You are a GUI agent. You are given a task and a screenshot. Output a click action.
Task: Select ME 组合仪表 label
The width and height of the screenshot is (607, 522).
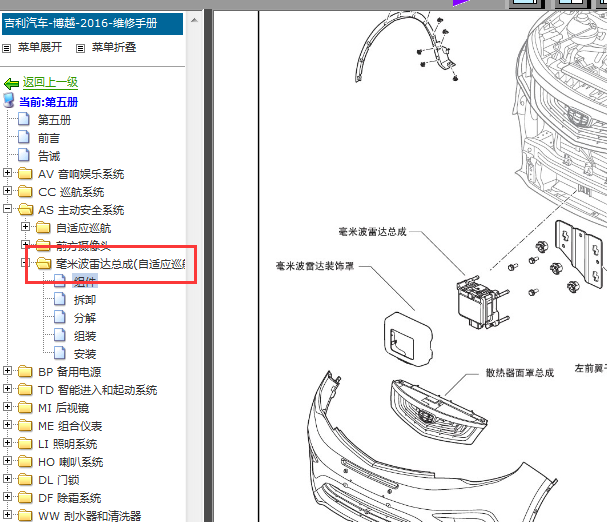pos(70,426)
